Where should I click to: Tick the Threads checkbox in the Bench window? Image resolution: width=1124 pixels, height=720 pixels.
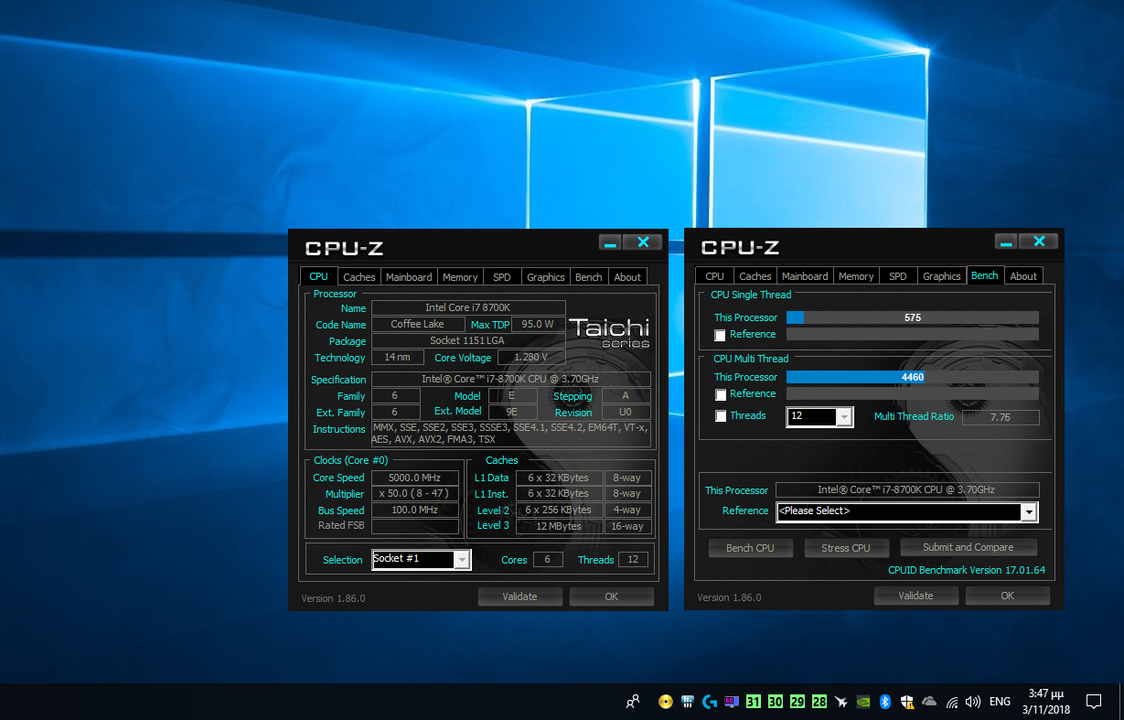(720, 416)
